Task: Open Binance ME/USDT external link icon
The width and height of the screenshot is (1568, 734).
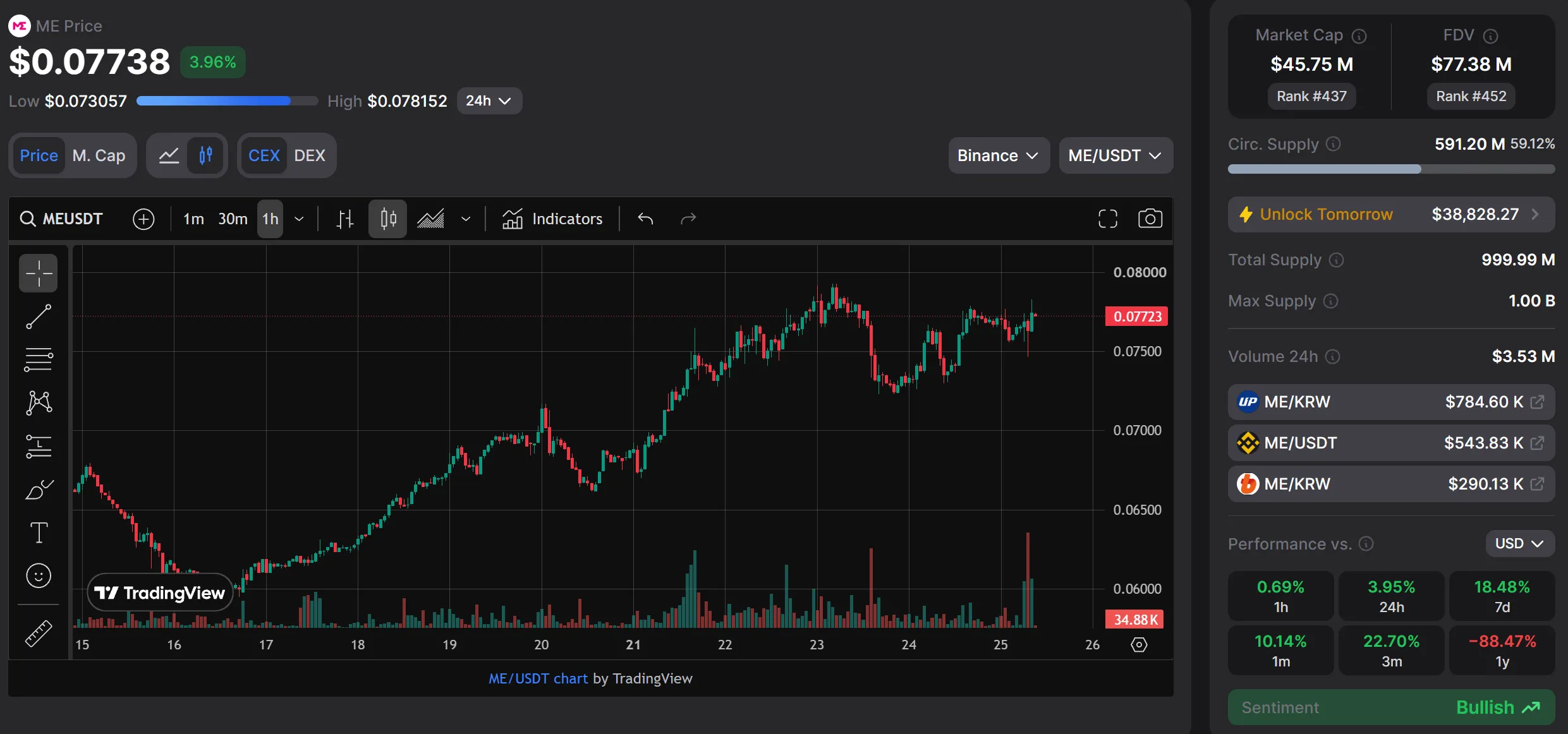Action: click(1537, 443)
